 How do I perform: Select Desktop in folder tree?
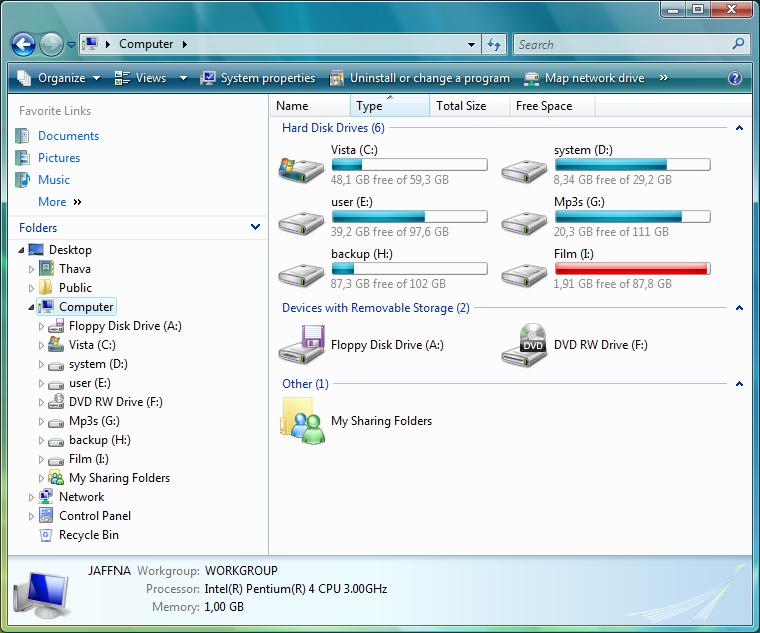click(70, 250)
